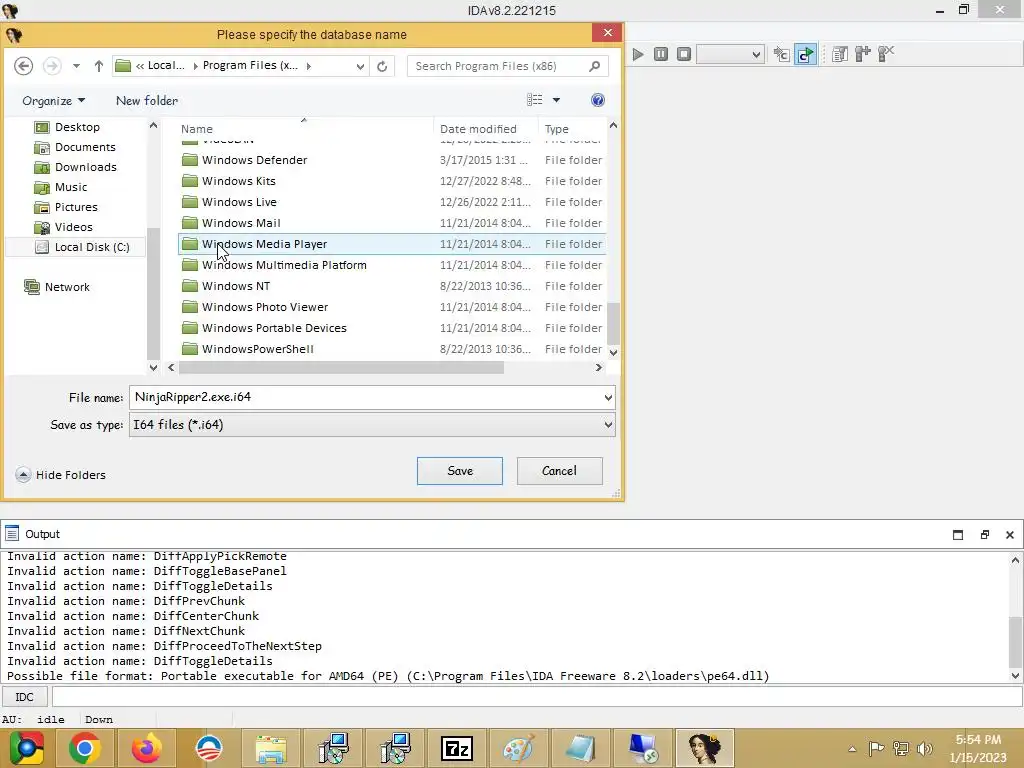This screenshot has height=768, width=1024.
Task: Change the view layout icon
Action: tap(535, 100)
